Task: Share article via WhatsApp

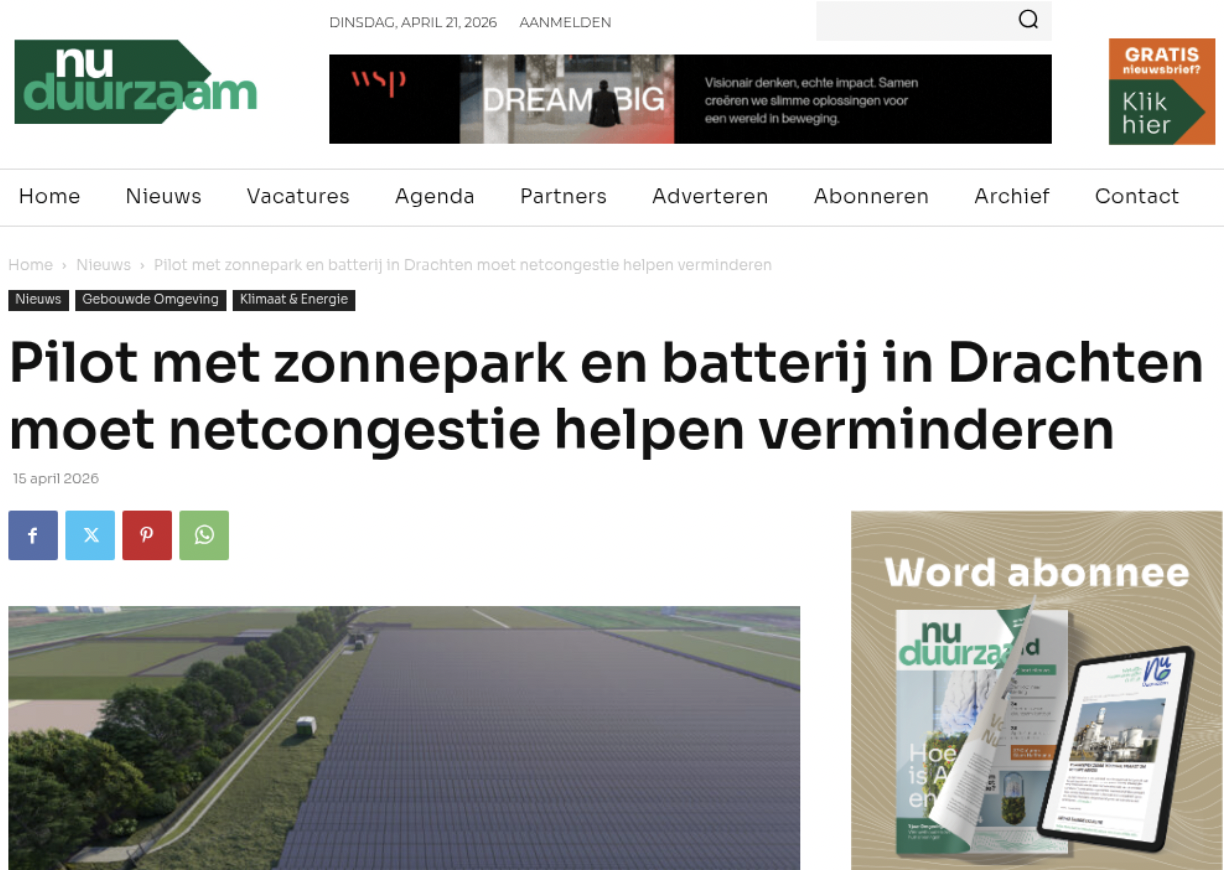Action: (x=204, y=535)
